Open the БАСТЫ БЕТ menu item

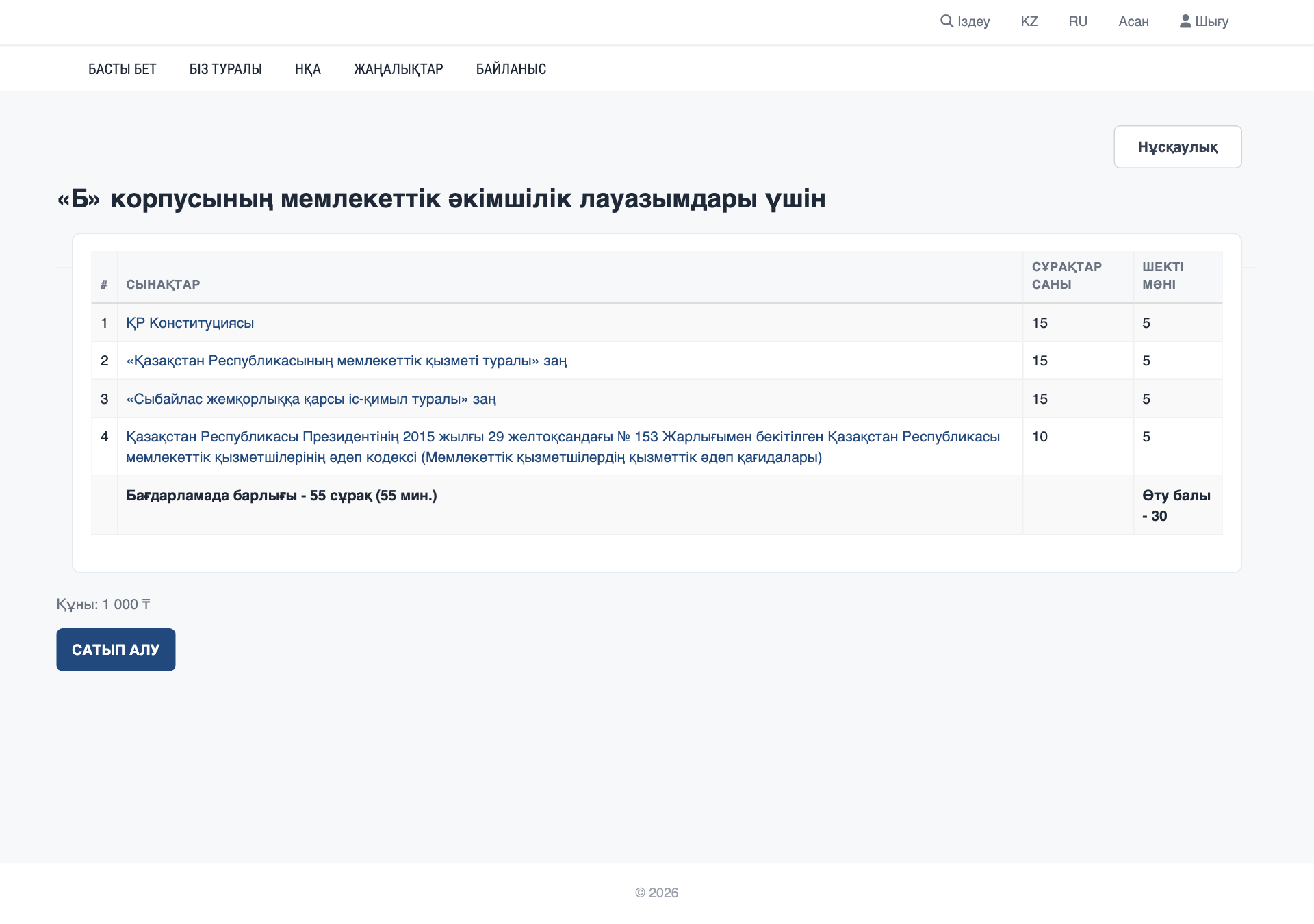click(123, 69)
